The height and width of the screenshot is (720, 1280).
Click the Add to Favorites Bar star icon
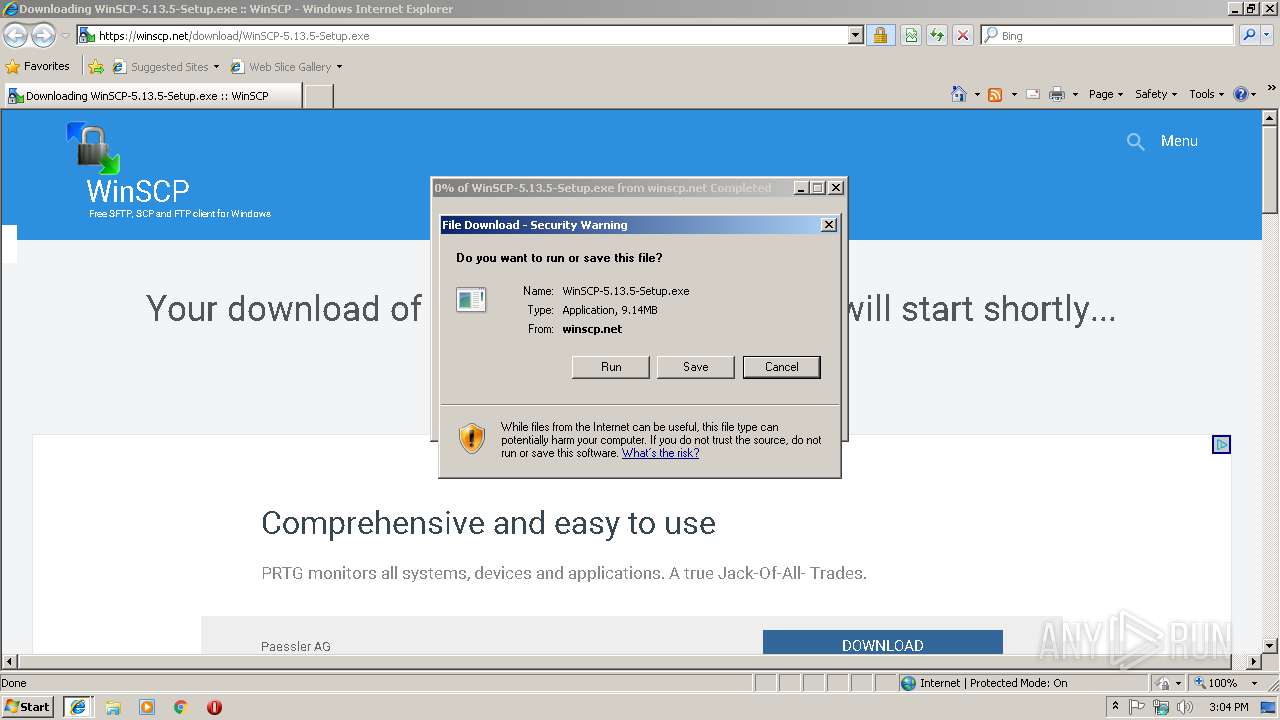(x=96, y=67)
